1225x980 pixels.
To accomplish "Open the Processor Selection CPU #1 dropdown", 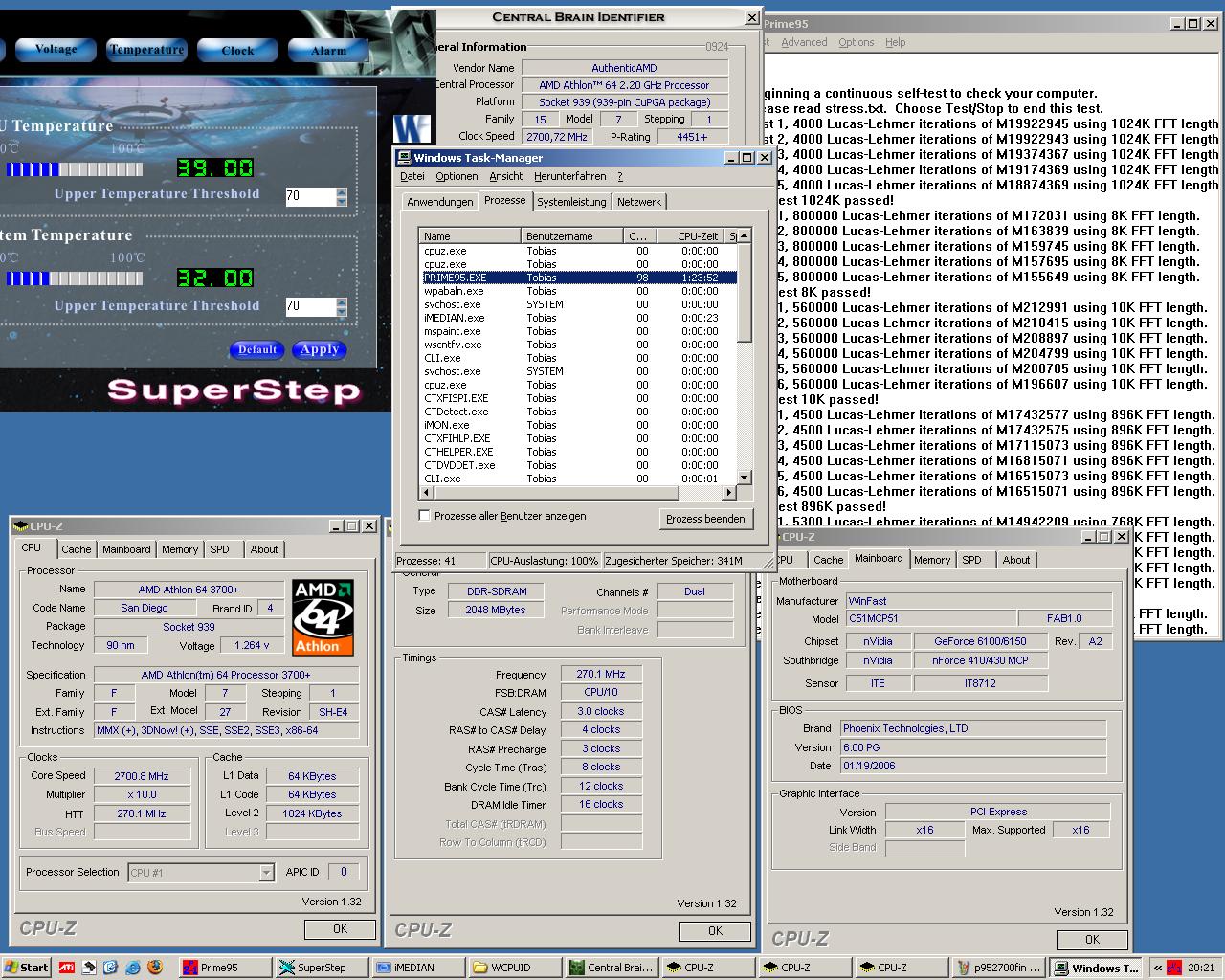I will coord(266,872).
